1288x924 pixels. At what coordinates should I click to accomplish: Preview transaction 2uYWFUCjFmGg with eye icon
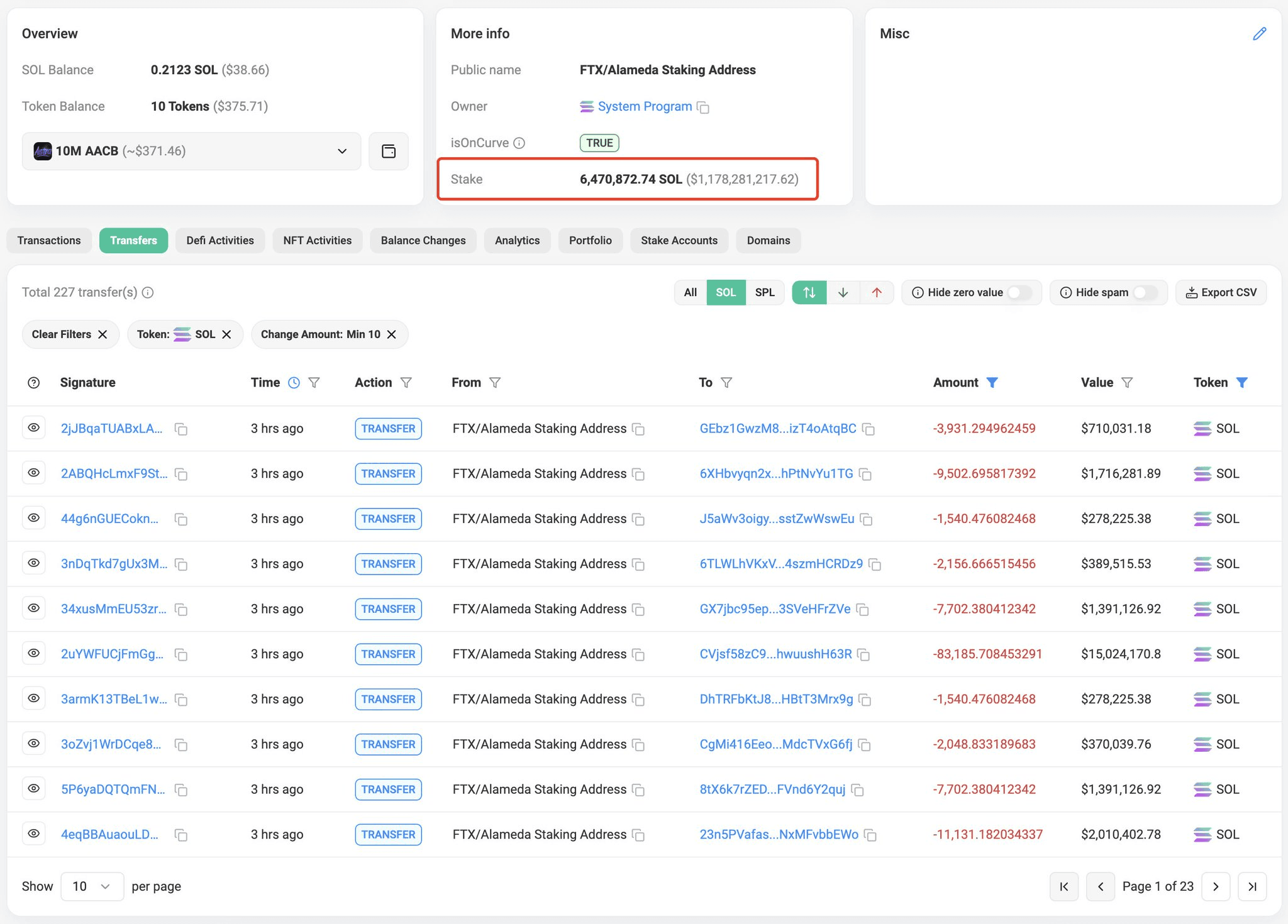pyautogui.click(x=34, y=653)
